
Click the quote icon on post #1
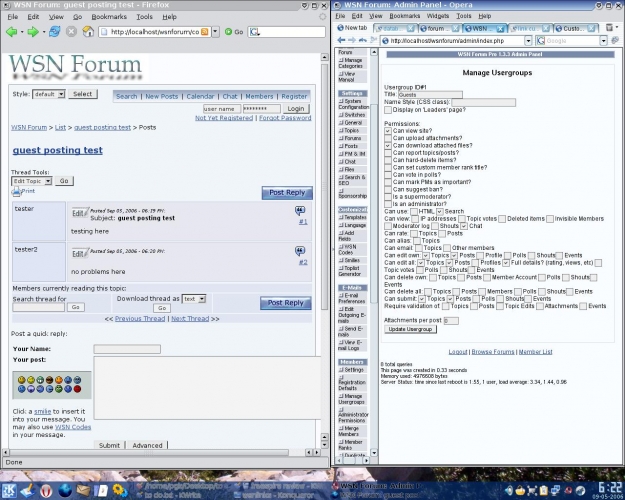tap(300, 211)
